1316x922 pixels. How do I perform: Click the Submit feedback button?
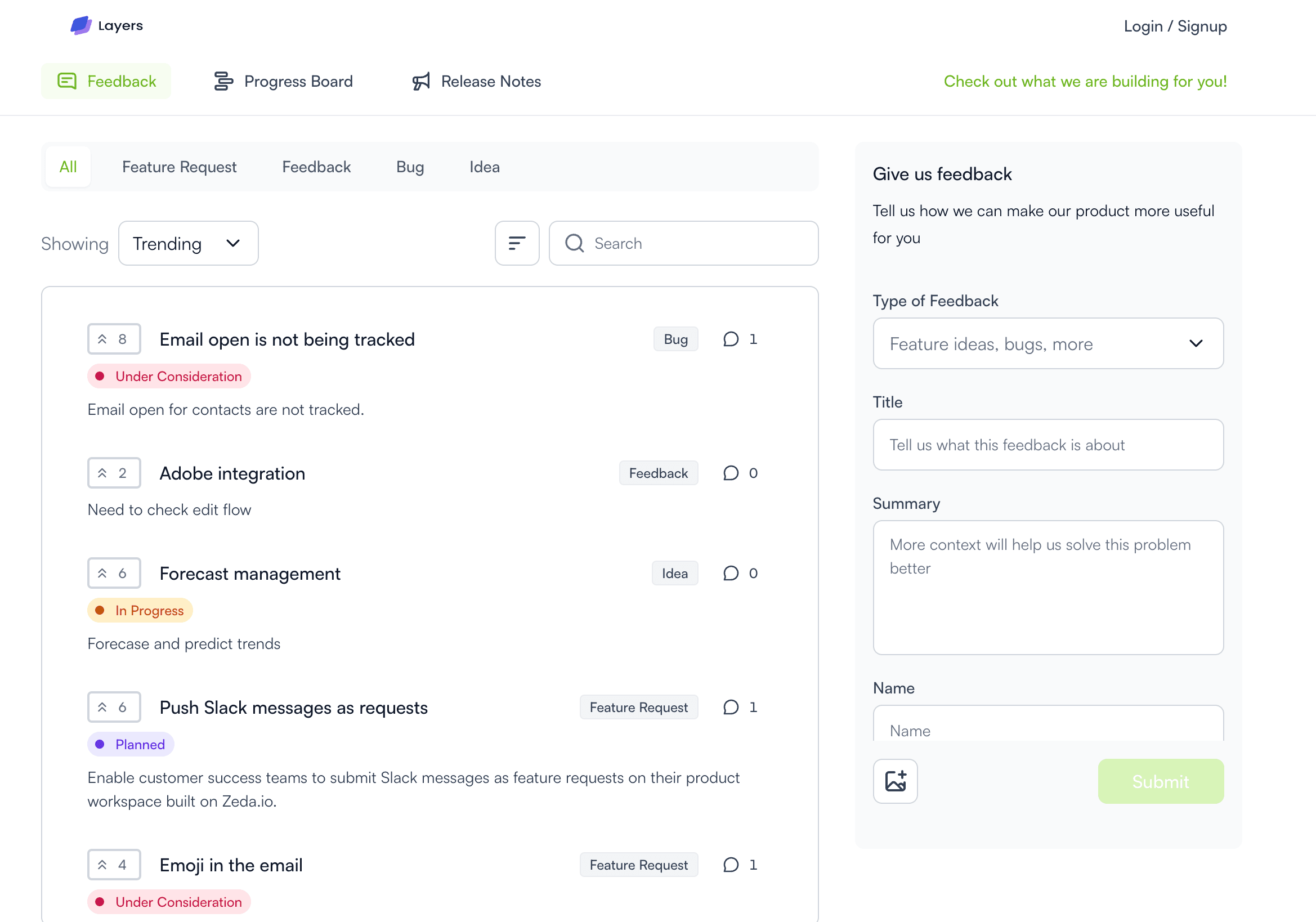click(1161, 781)
